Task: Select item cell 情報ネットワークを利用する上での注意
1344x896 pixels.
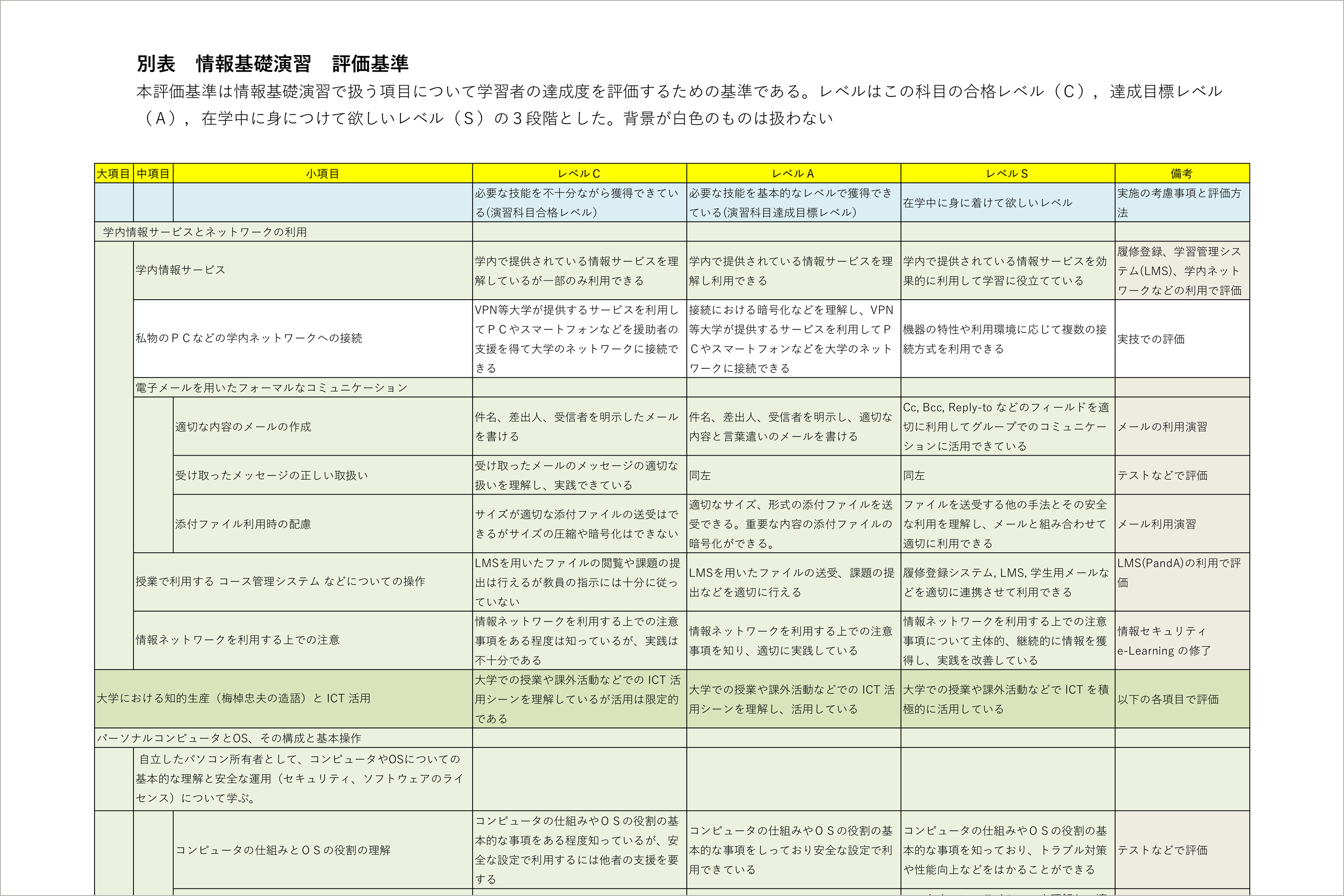Action: 303,640
